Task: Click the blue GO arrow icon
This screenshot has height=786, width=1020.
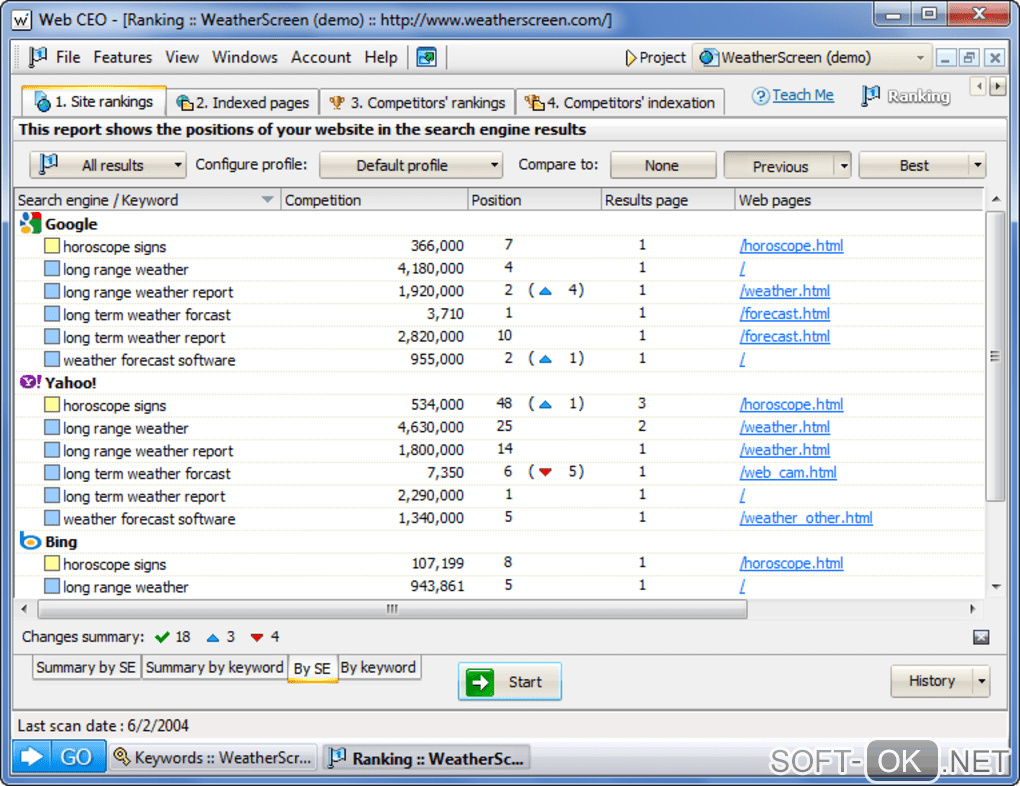Action: pyautogui.click(x=31, y=756)
